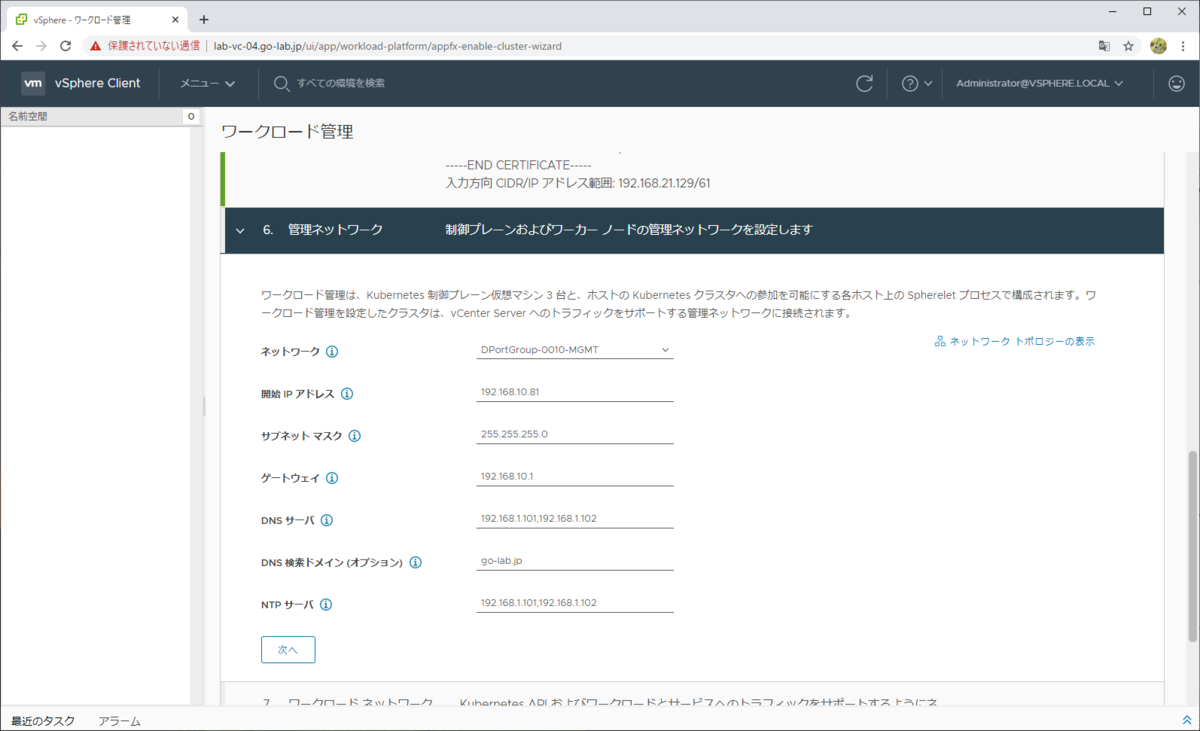This screenshot has width=1200, height=731.
Task: Click info icon next to サブネット マスク
Action: (x=354, y=436)
